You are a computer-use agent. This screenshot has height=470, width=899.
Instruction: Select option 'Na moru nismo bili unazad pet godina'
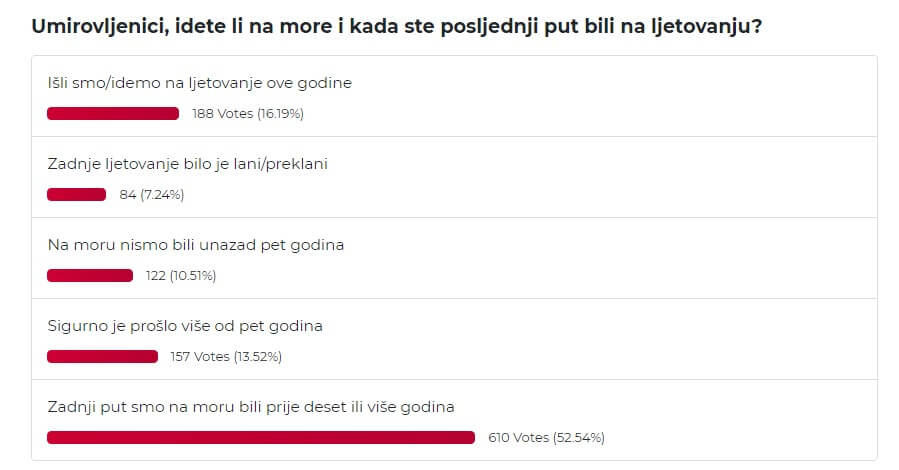tap(196, 245)
